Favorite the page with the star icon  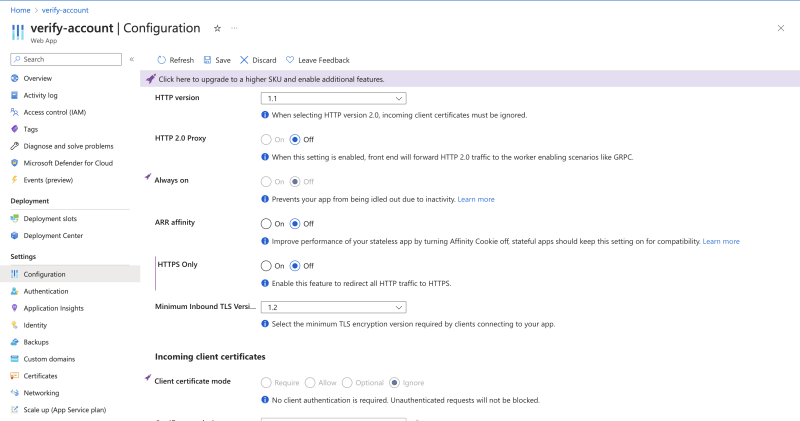tap(217, 29)
